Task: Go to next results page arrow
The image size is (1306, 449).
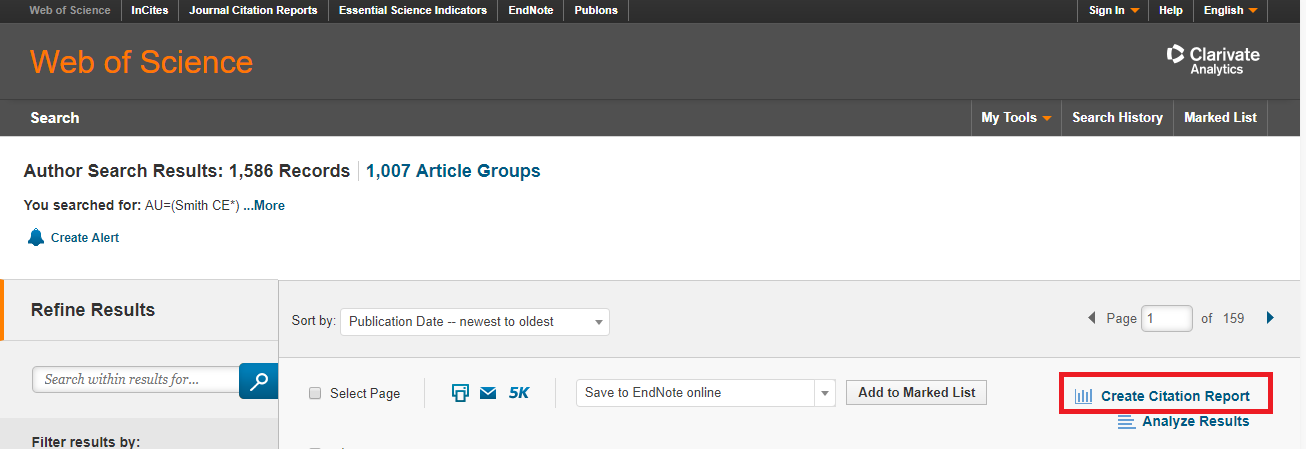Action: coord(1270,318)
